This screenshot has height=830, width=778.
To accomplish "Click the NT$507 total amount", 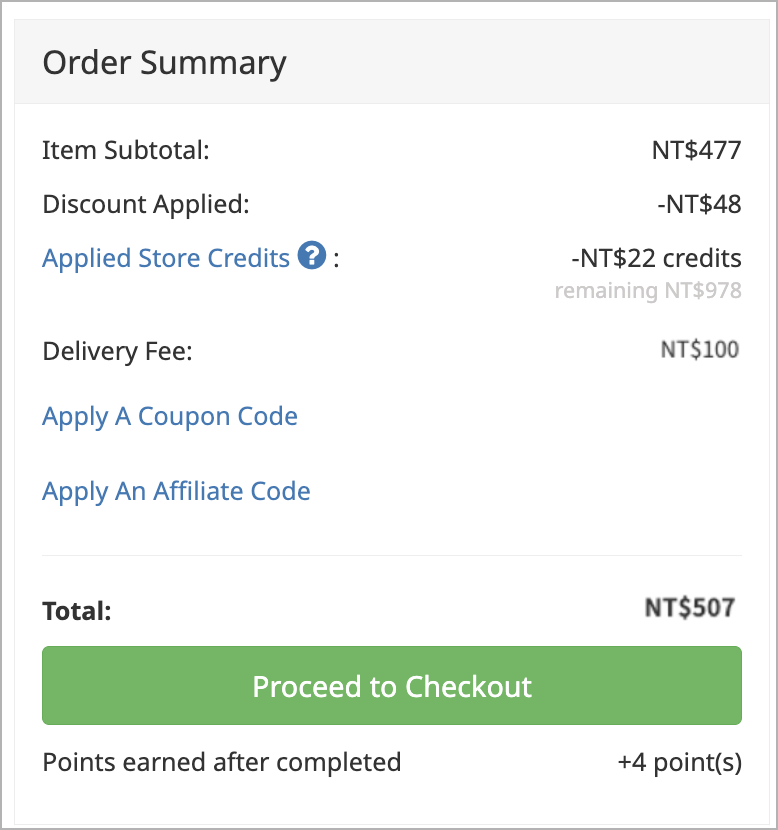I will click(x=690, y=608).
